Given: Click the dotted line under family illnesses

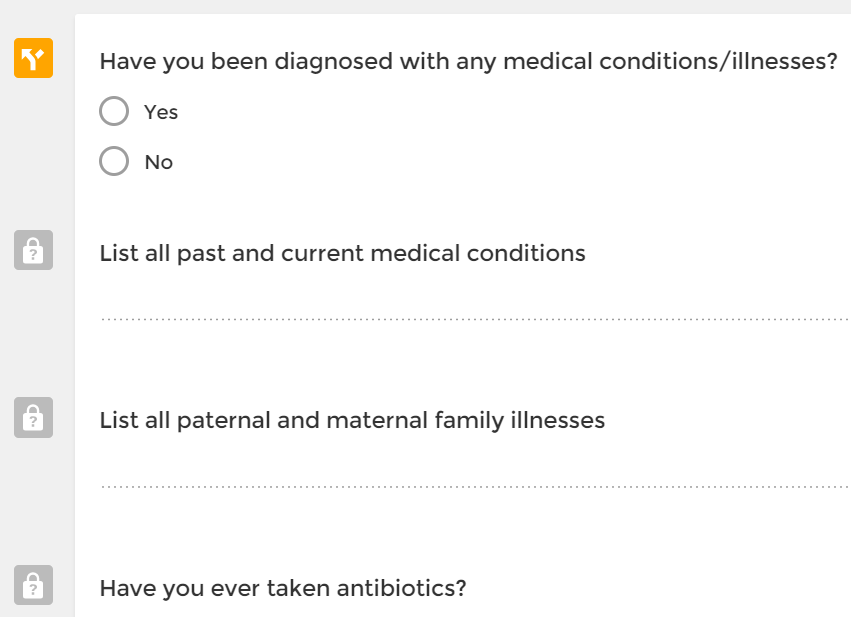Looking at the screenshot, I should 475,487.
